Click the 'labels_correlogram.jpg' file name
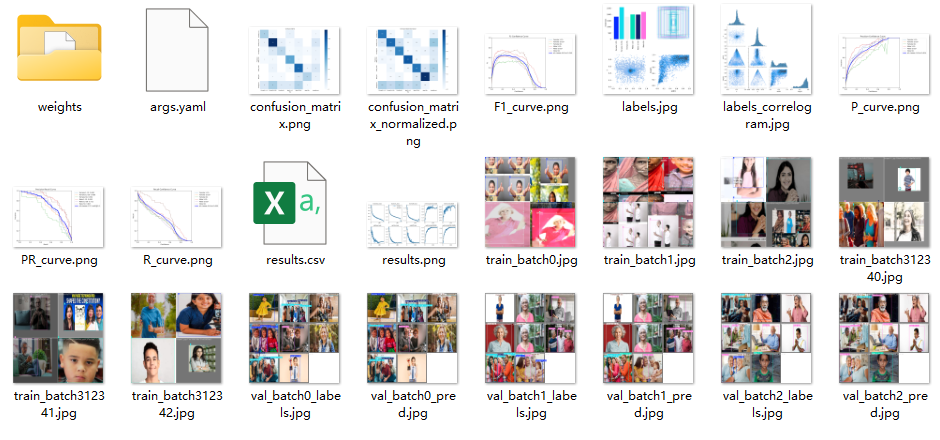The height and width of the screenshot is (440, 940). 766,116
